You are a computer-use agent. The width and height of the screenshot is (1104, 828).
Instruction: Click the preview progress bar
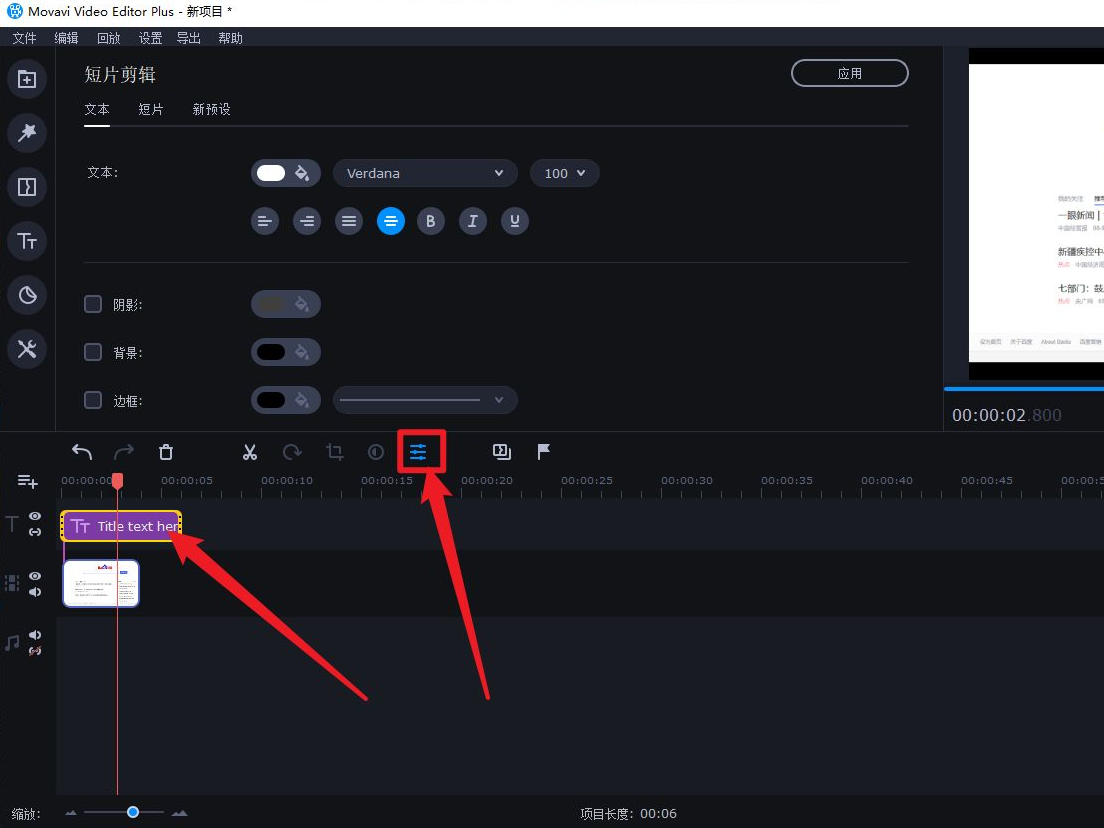pyautogui.click(x=1024, y=388)
